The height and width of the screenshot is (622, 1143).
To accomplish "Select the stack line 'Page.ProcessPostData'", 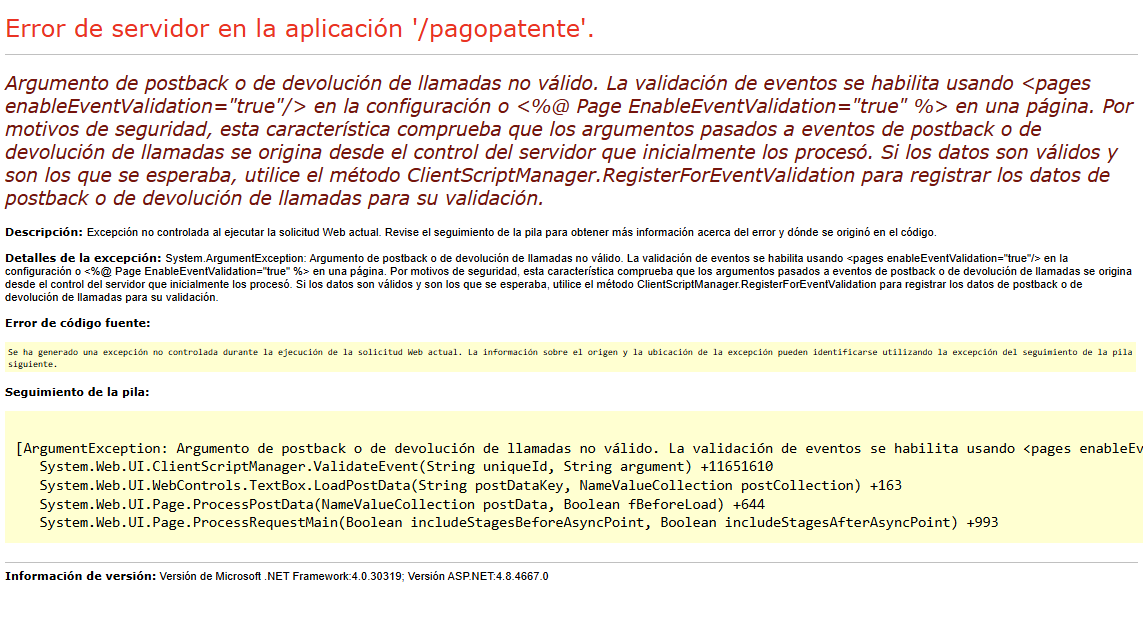I will coord(402,505).
